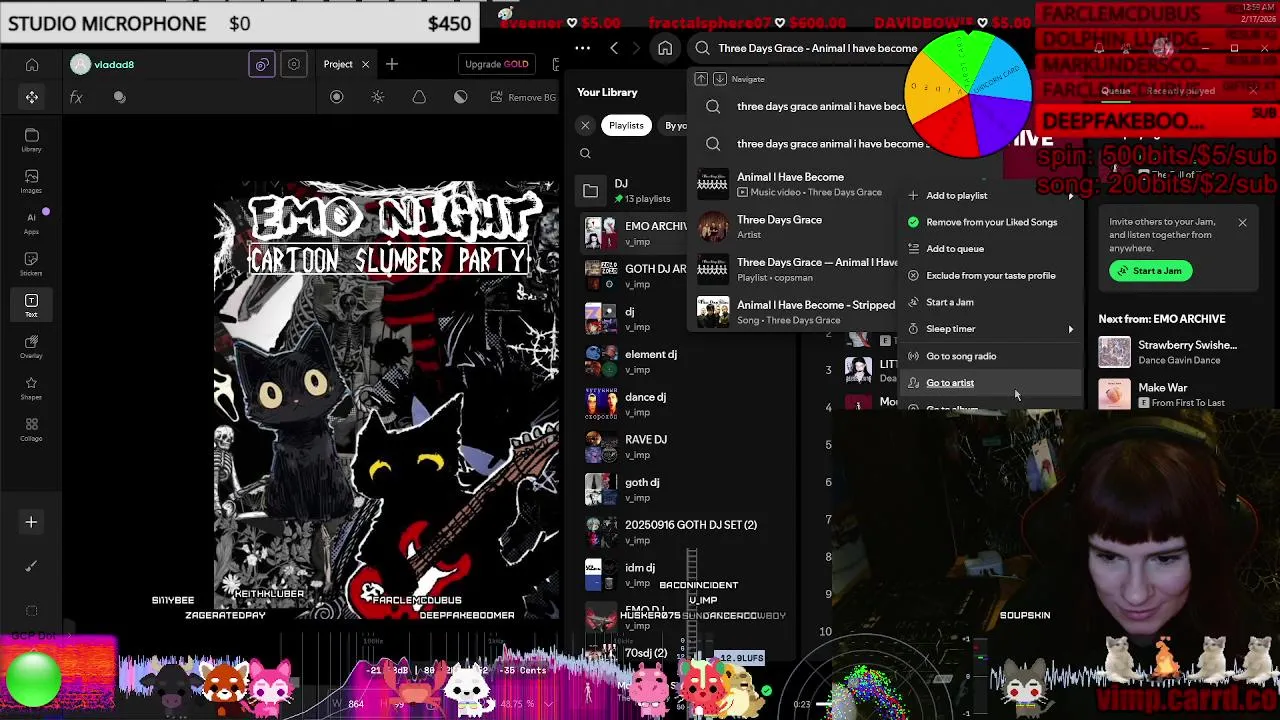
Task: Open Three Days Grace artist result
Action: click(798, 227)
